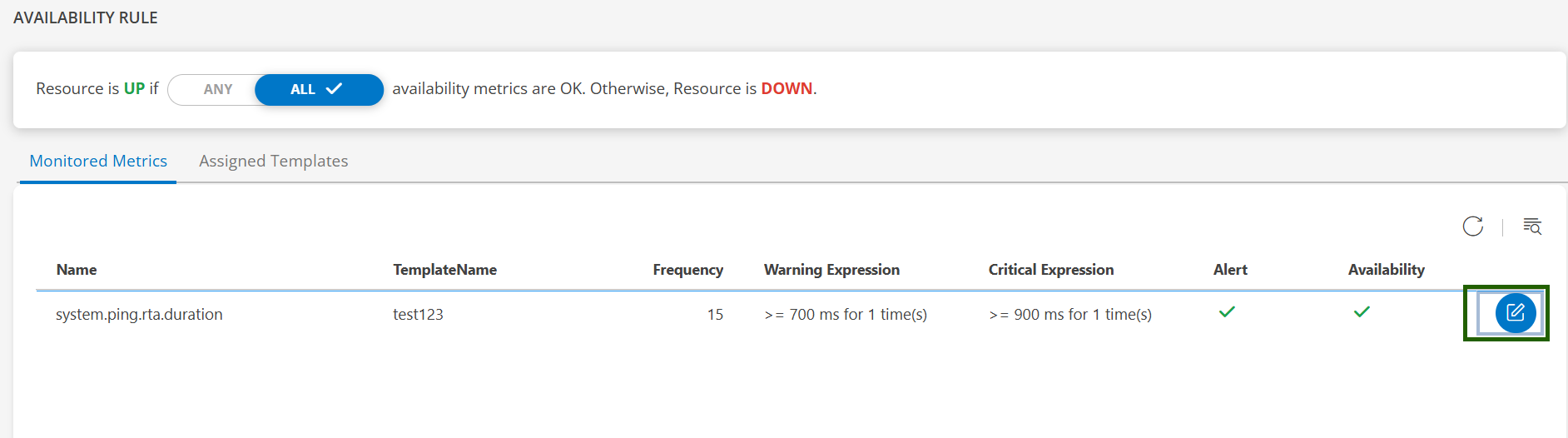Click the checkmark inside the ALL toggle

335,89
